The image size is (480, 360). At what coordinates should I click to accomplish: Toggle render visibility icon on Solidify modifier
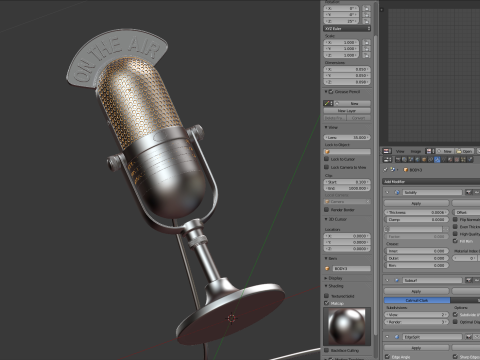tap(469, 192)
